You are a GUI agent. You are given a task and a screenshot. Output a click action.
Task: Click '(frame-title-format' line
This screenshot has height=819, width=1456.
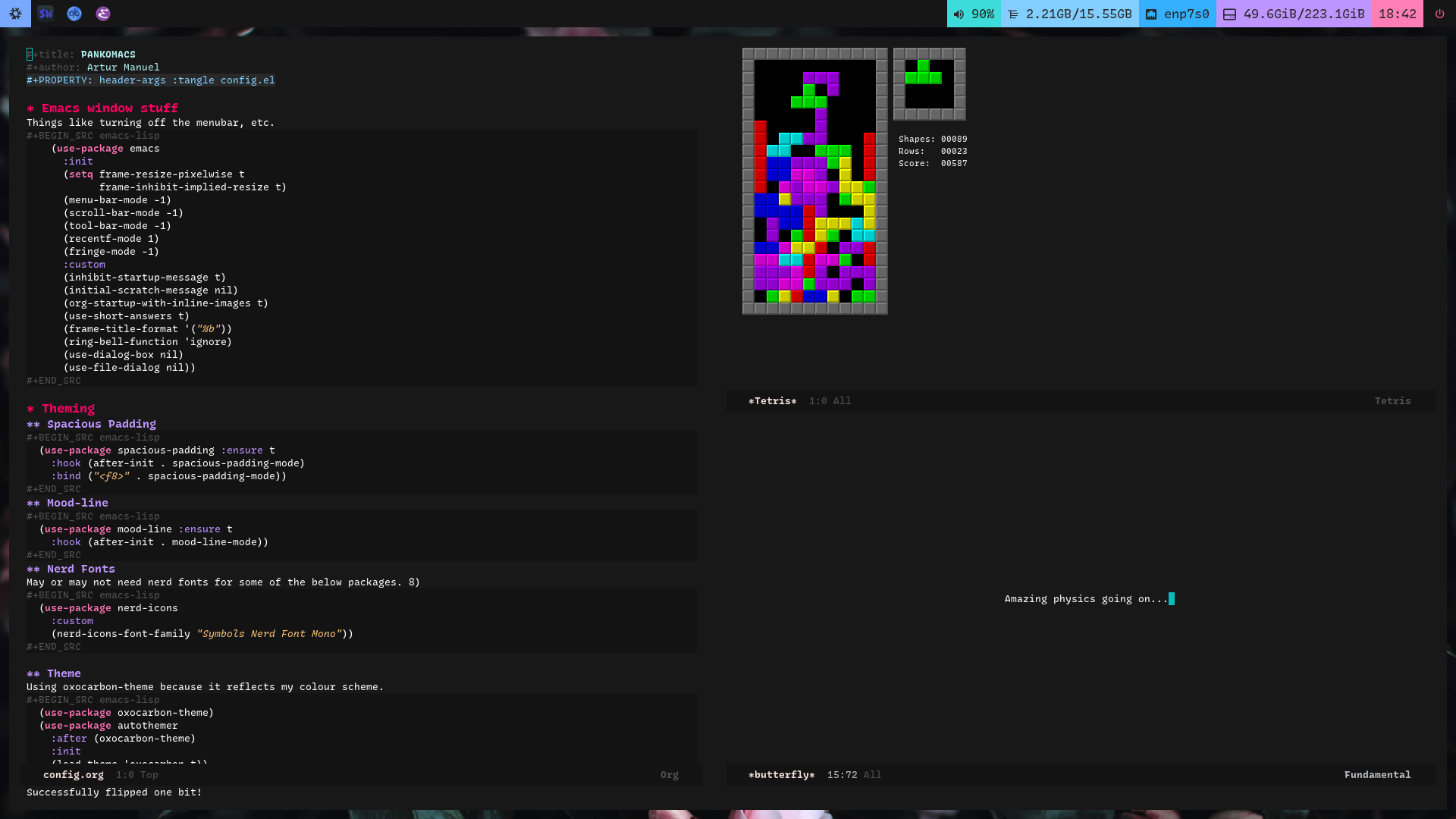click(148, 329)
